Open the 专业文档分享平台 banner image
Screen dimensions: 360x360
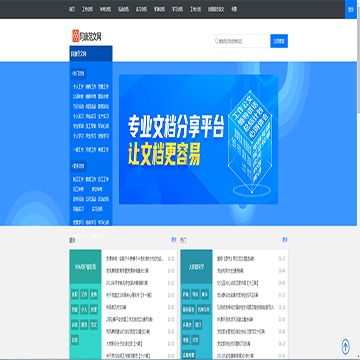point(198,139)
